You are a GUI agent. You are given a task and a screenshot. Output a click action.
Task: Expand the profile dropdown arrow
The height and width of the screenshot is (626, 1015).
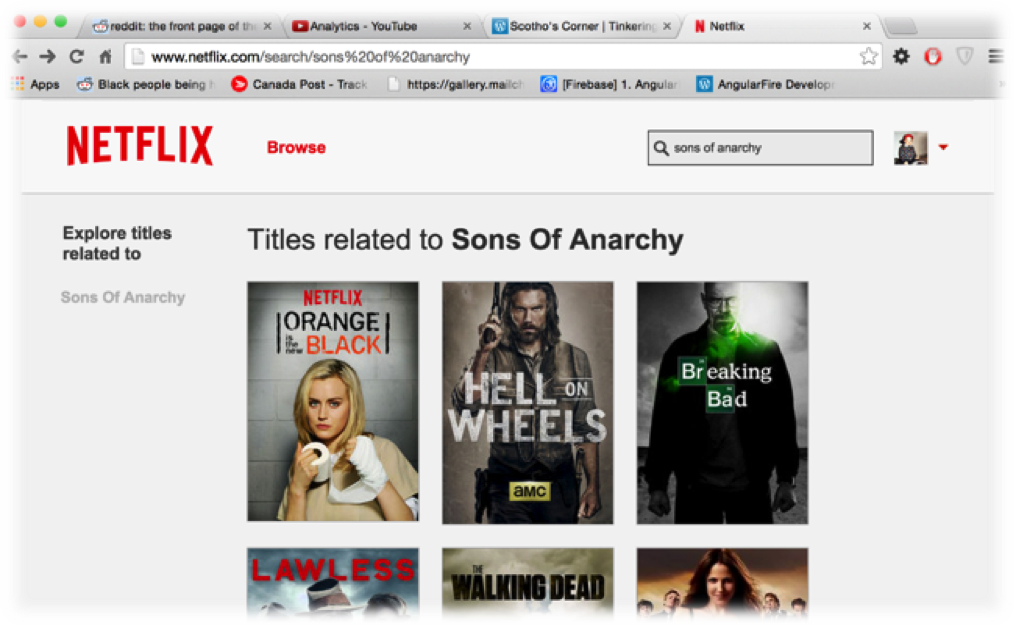943,148
